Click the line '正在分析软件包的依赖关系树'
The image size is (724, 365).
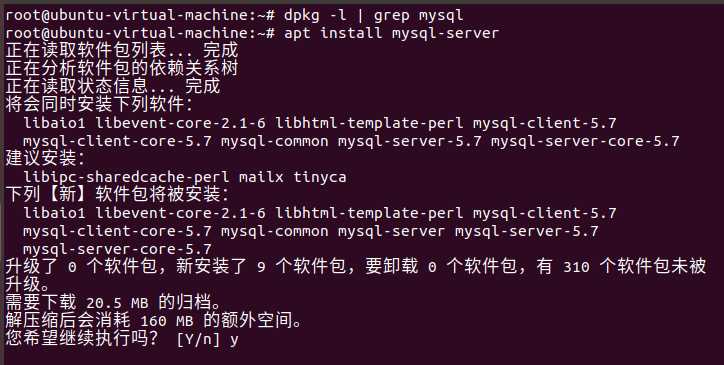click(x=122, y=68)
